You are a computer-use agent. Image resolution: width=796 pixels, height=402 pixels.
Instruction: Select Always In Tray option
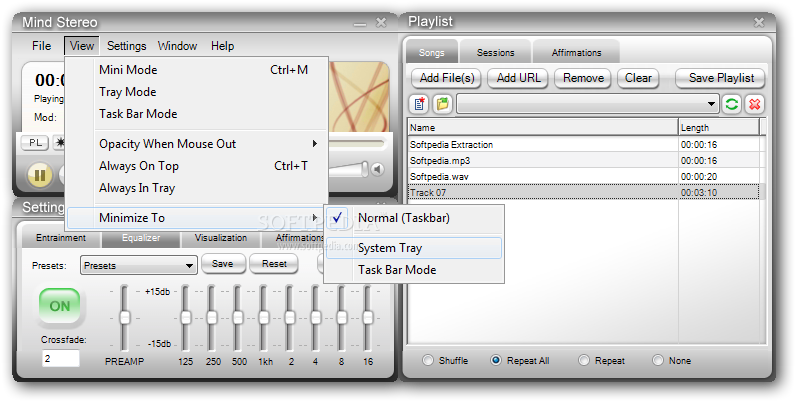pyautogui.click(x=197, y=188)
